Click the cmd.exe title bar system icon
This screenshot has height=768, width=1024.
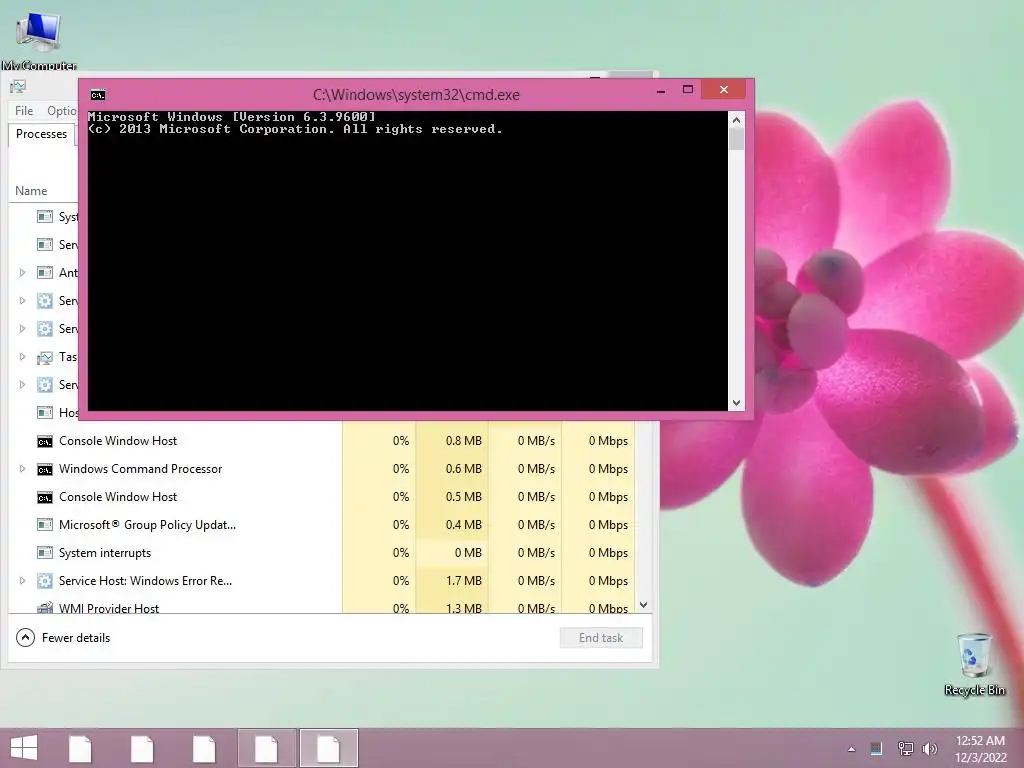pos(98,95)
